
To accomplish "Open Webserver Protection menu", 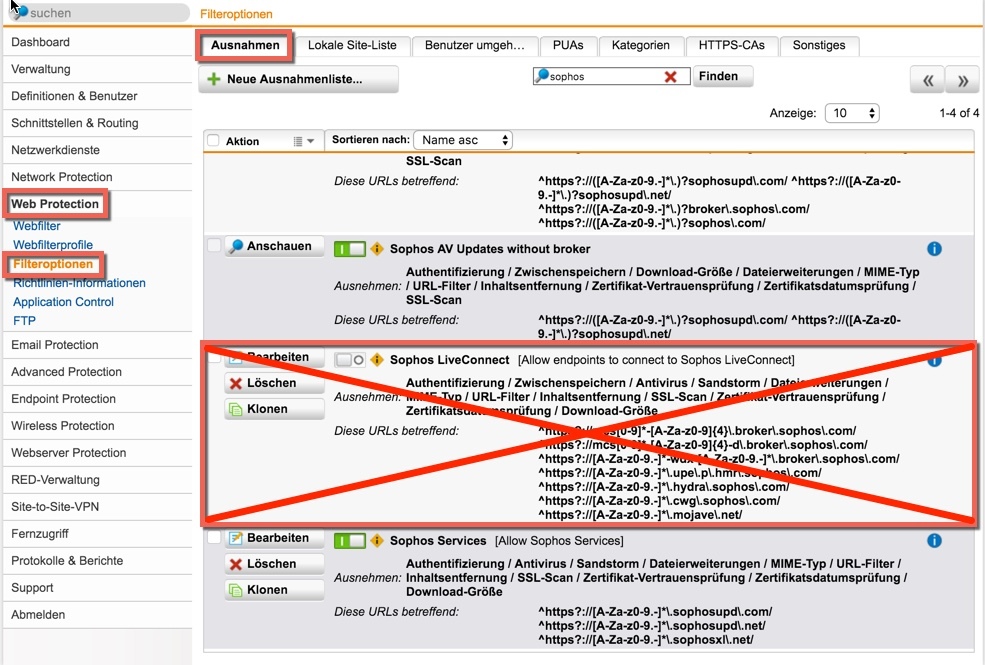I will click(97, 453).
